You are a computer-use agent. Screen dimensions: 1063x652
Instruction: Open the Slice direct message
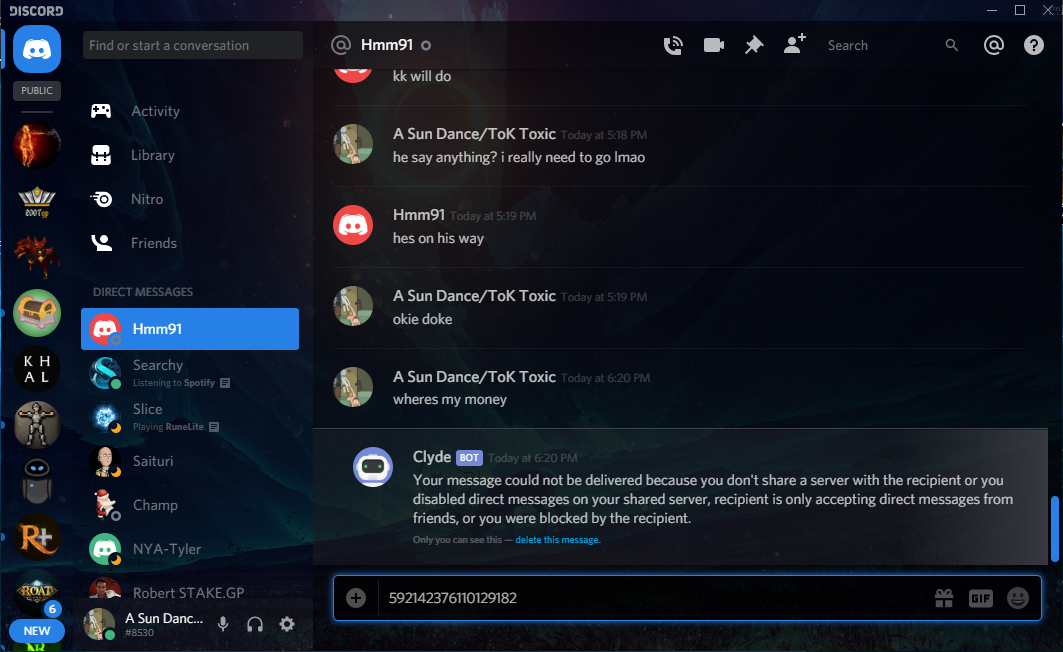[x=190, y=417]
